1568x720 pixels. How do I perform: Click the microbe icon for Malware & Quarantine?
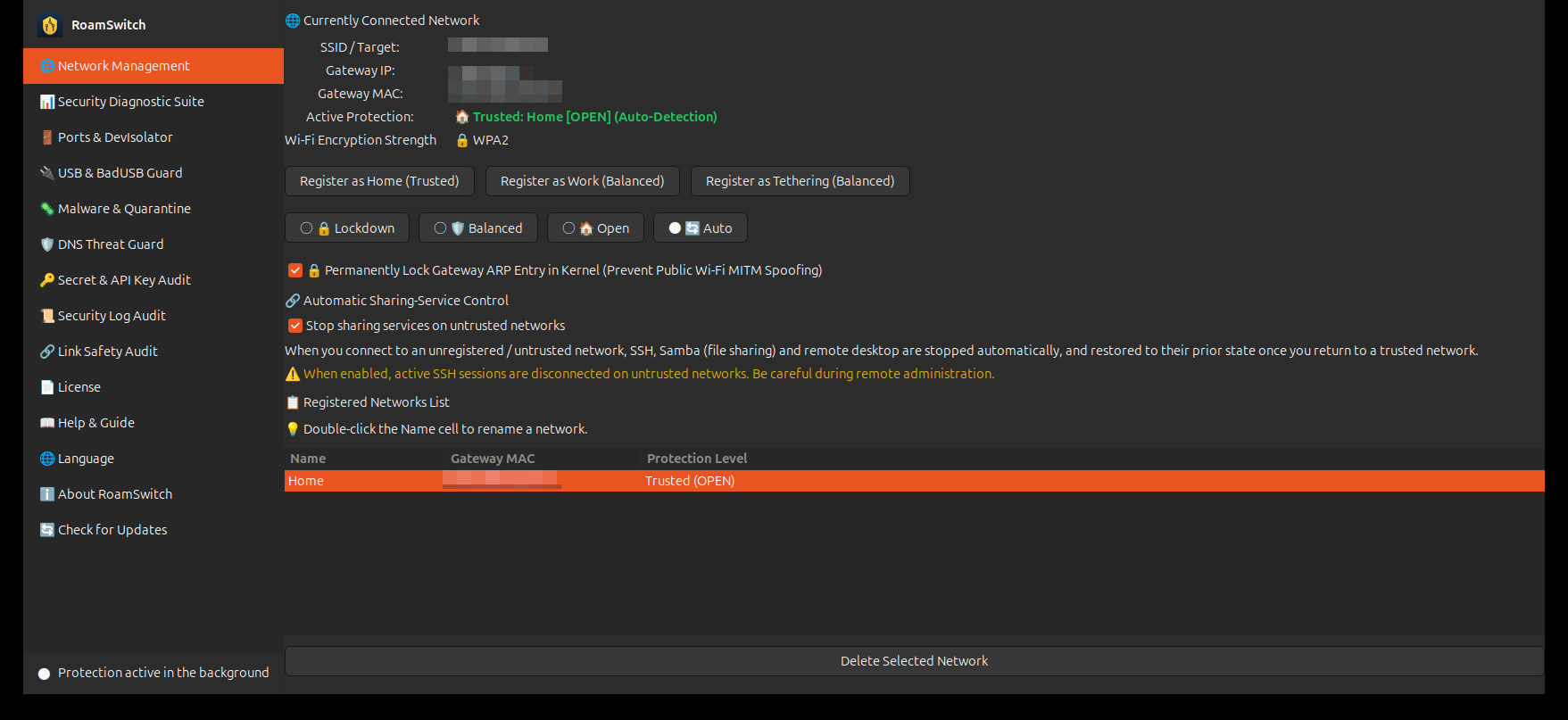pos(47,209)
